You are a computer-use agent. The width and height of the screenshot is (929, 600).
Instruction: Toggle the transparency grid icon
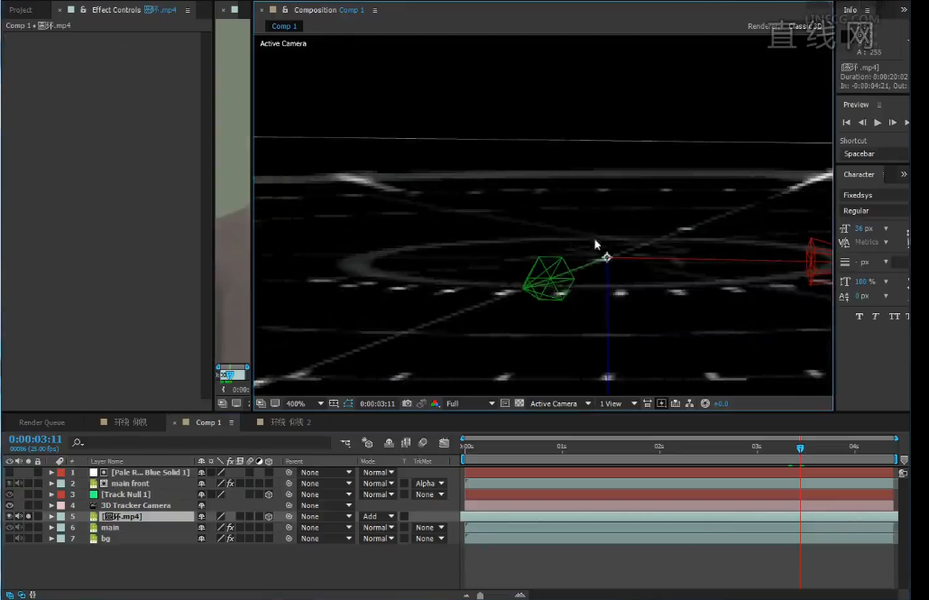pos(520,403)
